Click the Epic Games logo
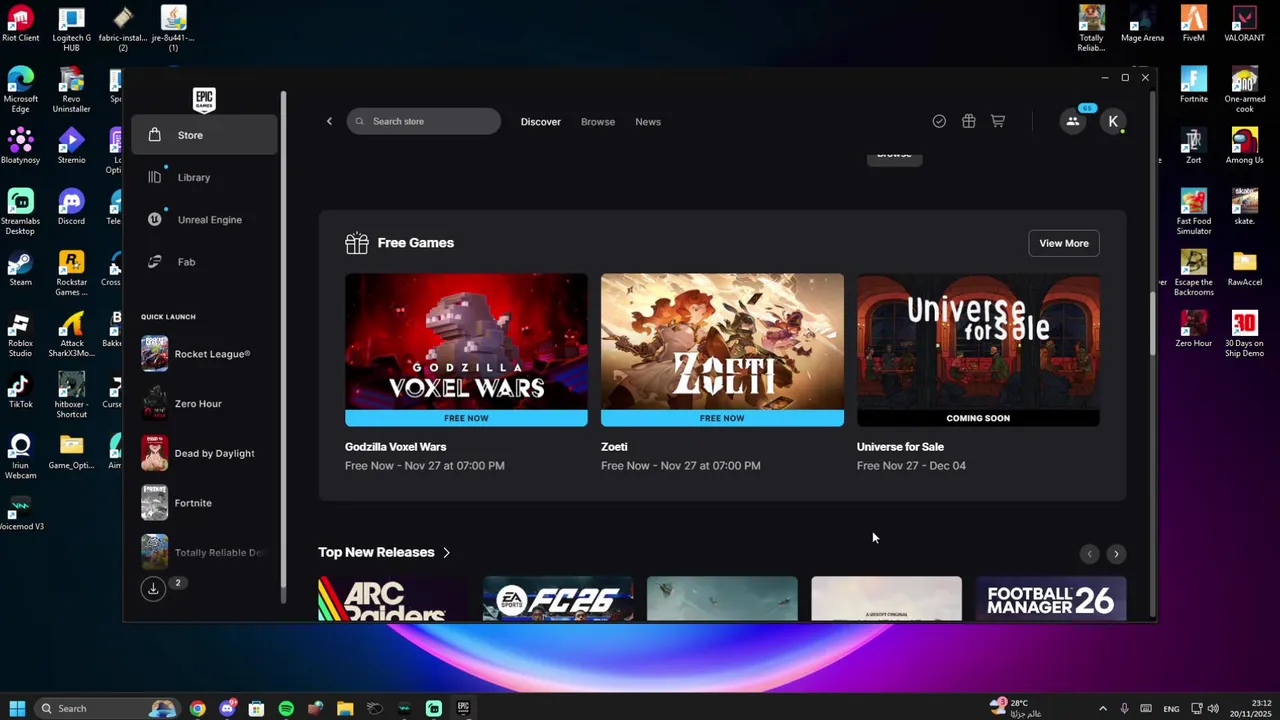Screen dimensions: 1280x720 (x=204, y=99)
